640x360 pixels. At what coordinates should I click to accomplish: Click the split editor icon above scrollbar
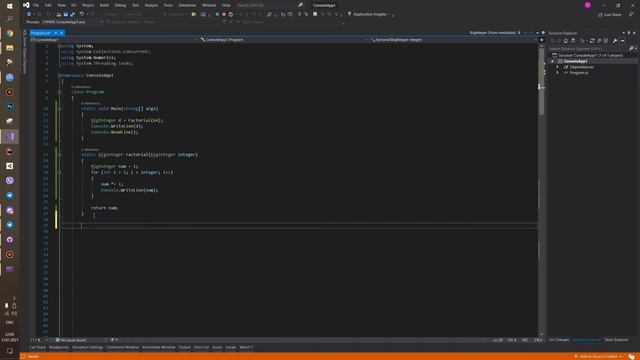click(x=542, y=40)
